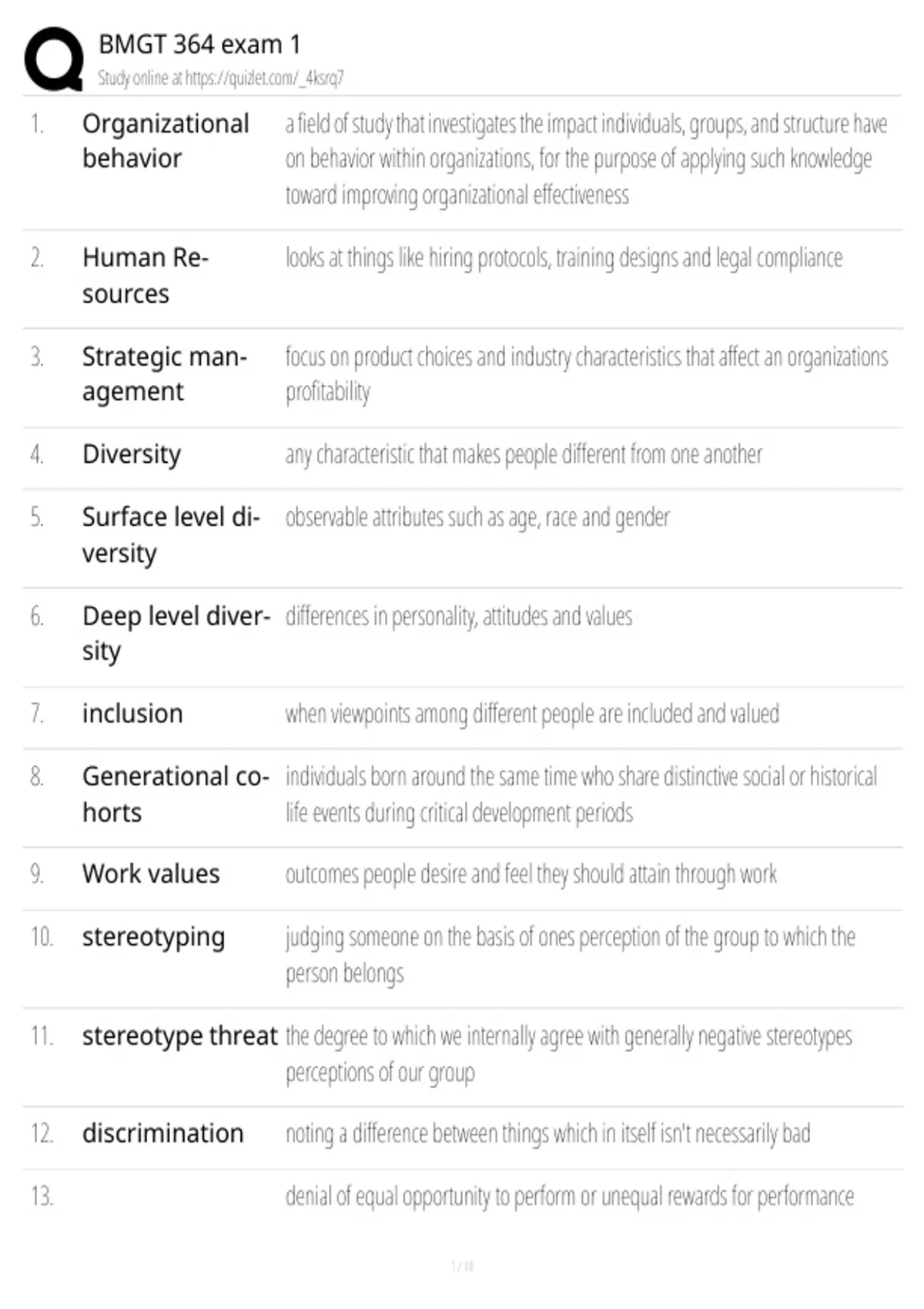Click the Strategic management term
The height and width of the screenshot is (1309, 924).
[x=165, y=374]
